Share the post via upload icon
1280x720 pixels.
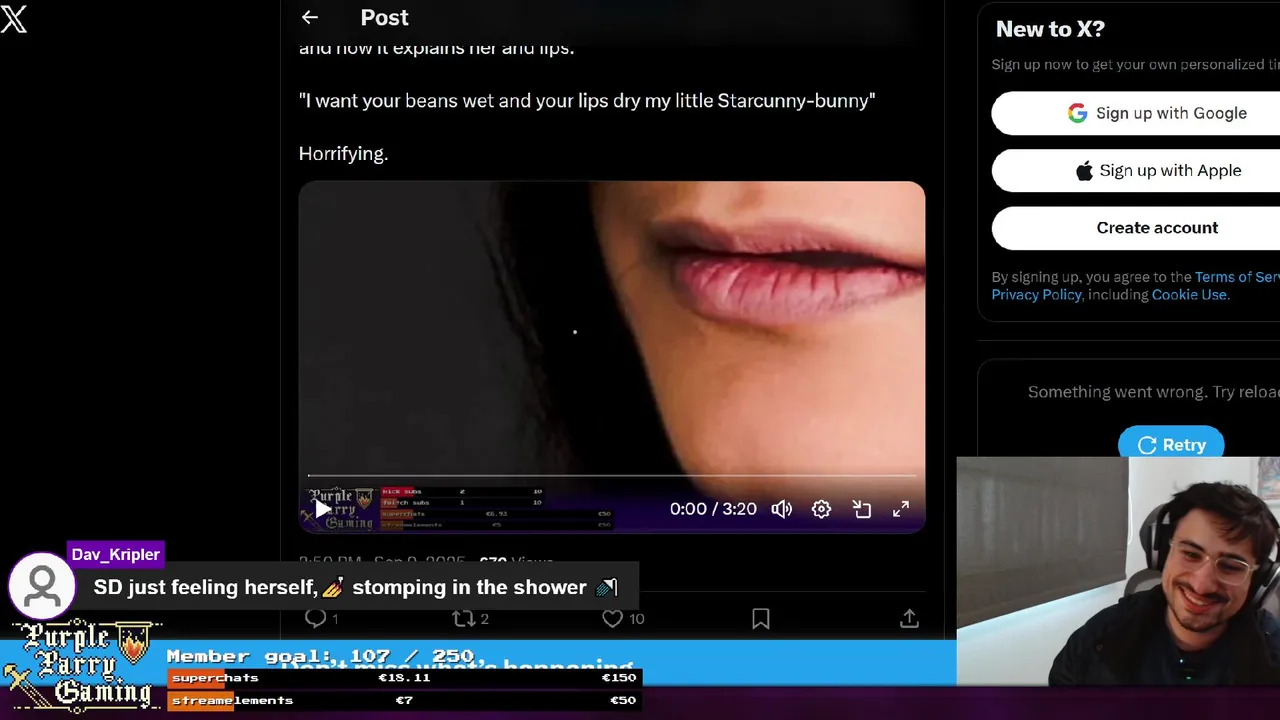click(x=909, y=619)
